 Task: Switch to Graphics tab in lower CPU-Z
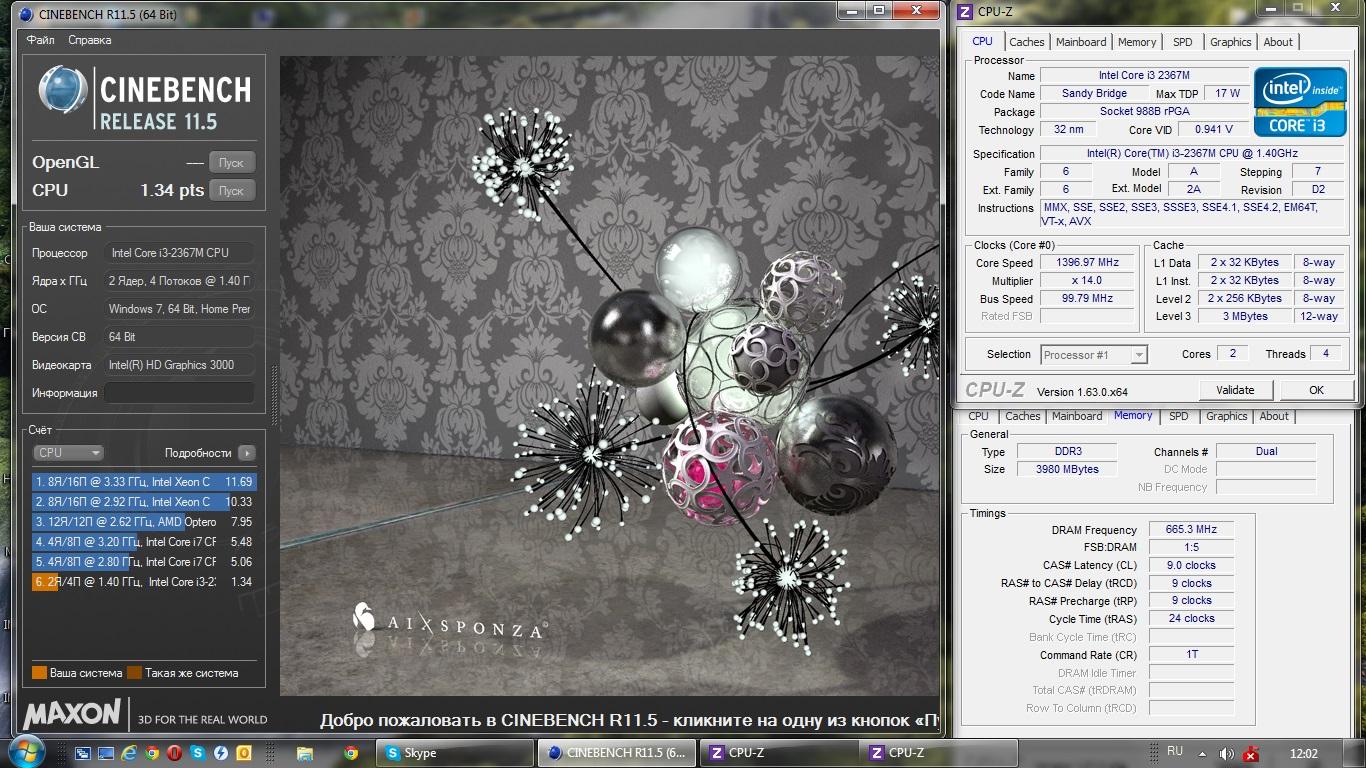click(1226, 416)
